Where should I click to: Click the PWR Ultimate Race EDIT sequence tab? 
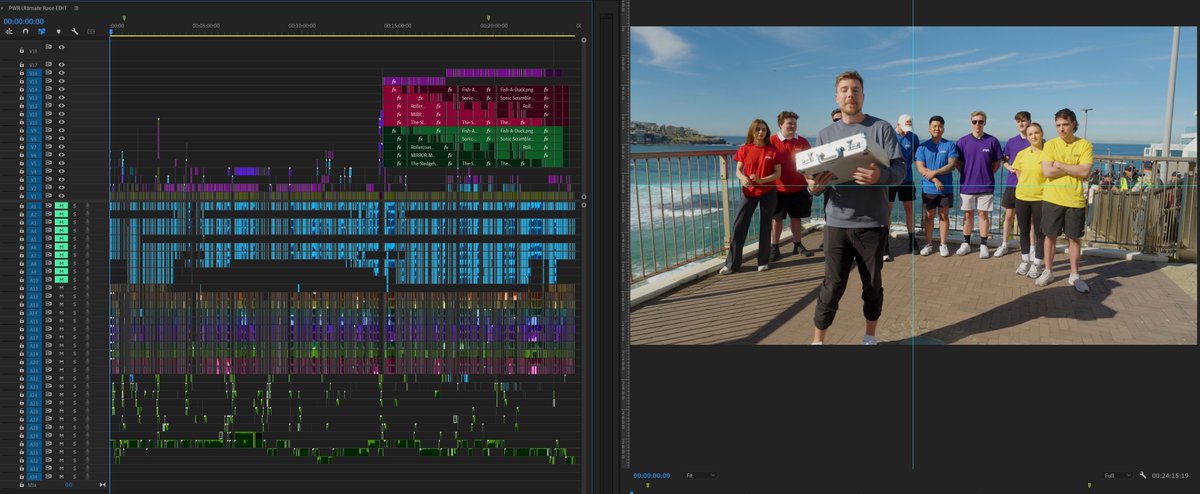point(38,8)
